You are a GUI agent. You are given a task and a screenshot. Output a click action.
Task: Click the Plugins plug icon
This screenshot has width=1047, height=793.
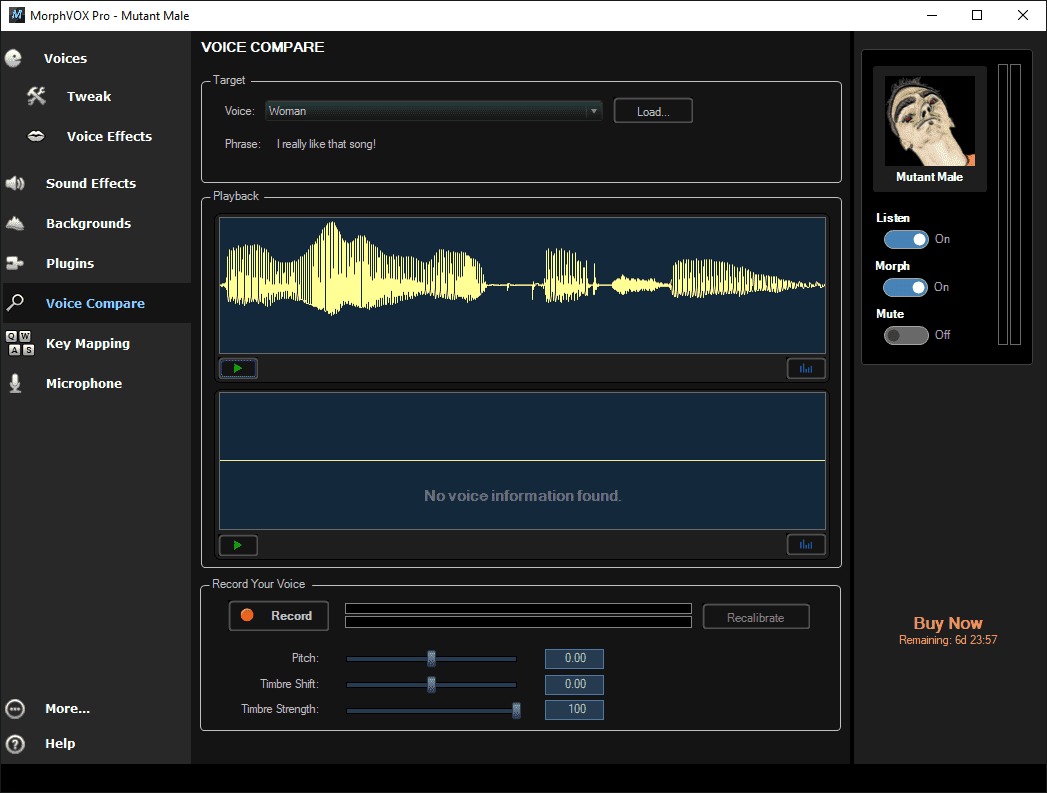tap(15, 264)
